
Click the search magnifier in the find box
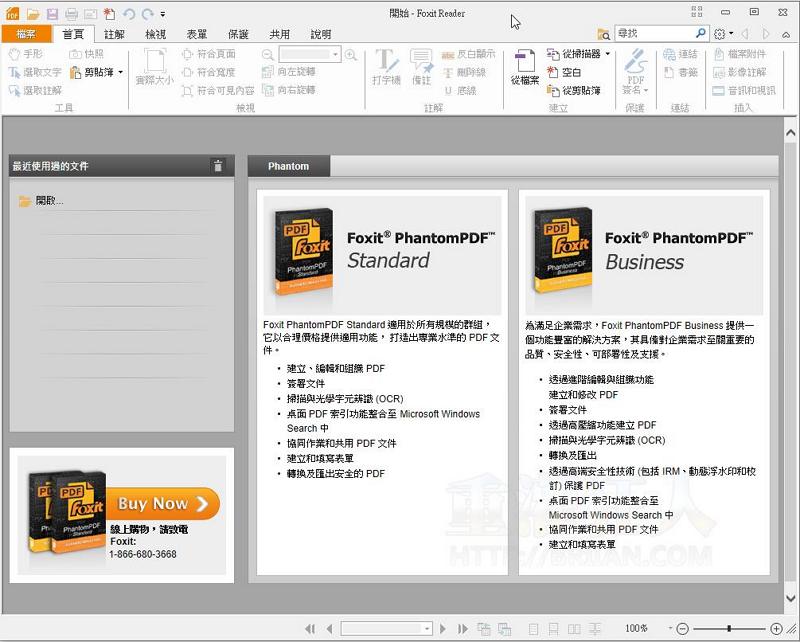click(x=701, y=33)
